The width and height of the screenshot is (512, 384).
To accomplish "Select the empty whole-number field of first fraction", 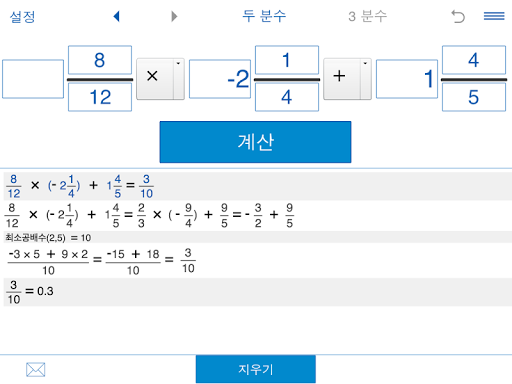I will pyautogui.click(x=33, y=79).
